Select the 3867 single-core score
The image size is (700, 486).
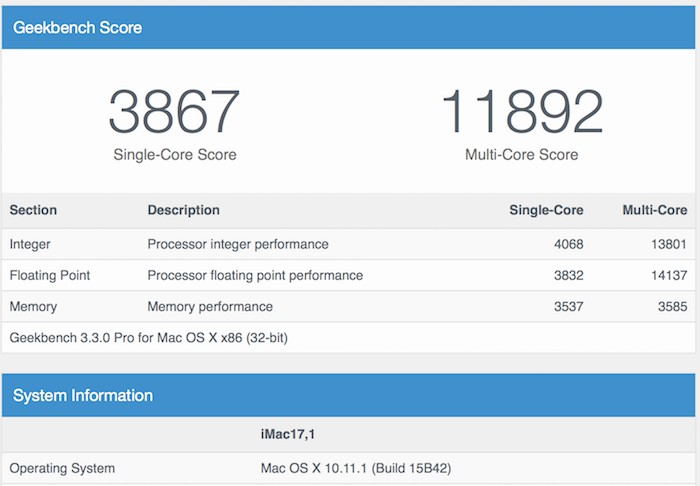pos(174,112)
